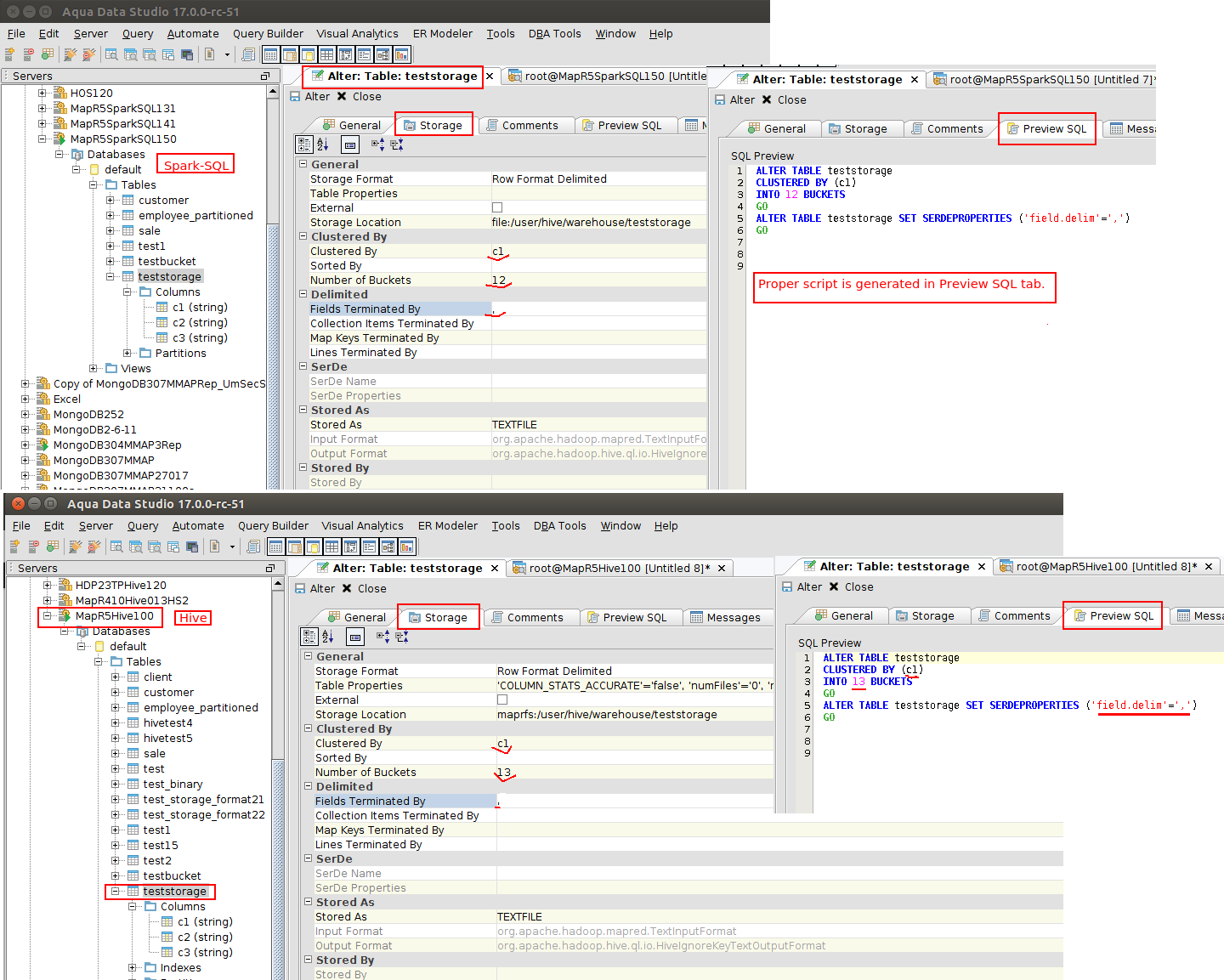The height and width of the screenshot is (980, 1224).
Task: Click Fields Terminated By value in Spark-SQL panel
Action: [x=598, y=309]
